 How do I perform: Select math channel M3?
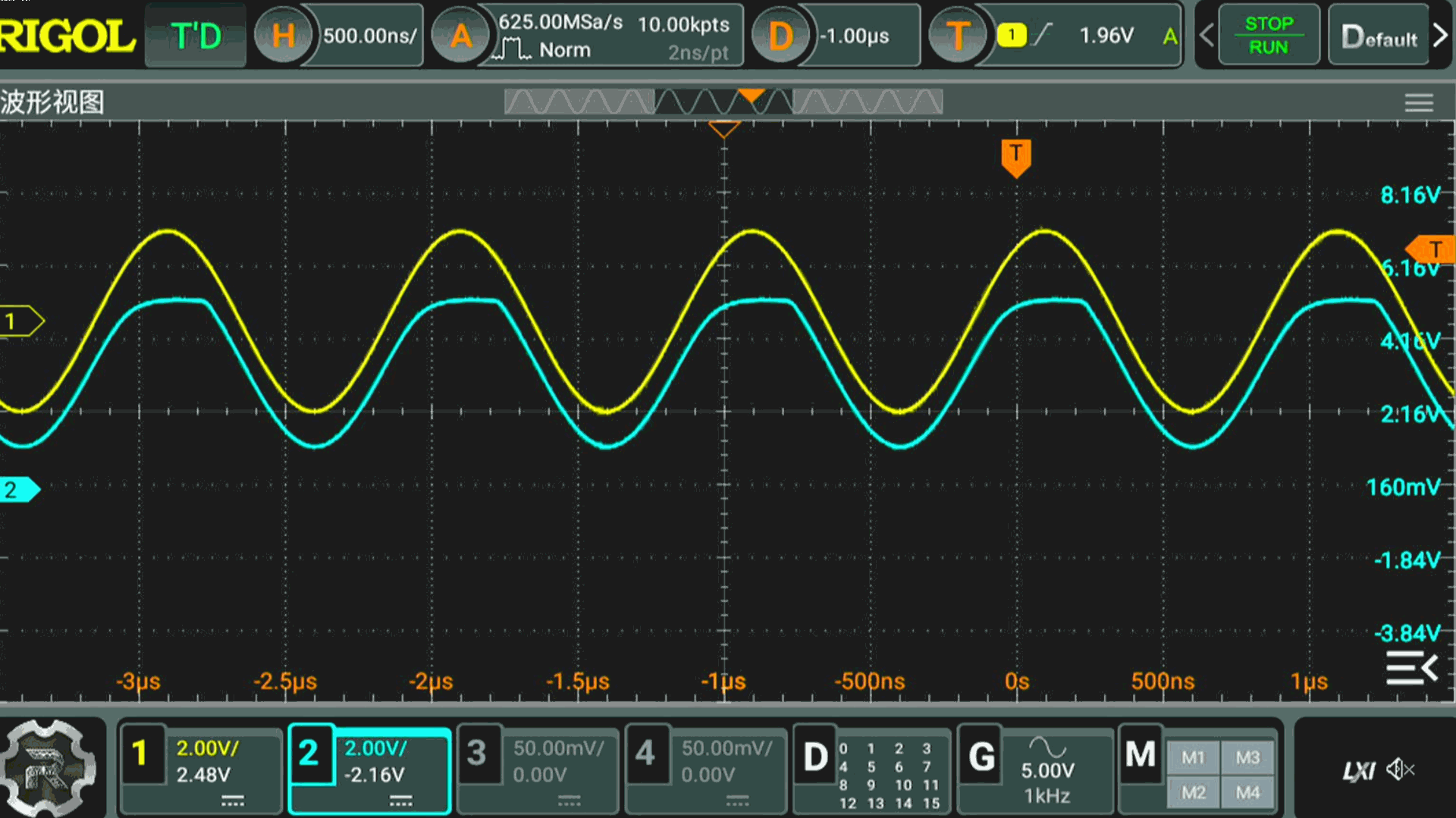coord(1247,757)
